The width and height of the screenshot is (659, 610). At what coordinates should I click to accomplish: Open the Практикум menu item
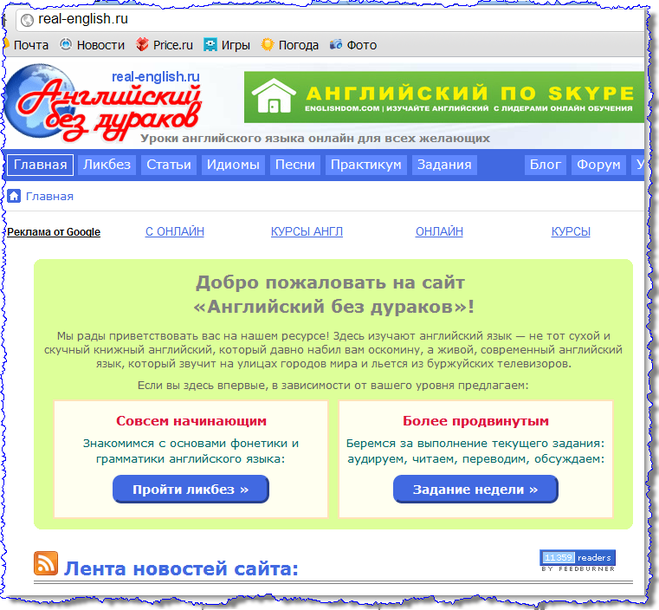pos(366,165)
